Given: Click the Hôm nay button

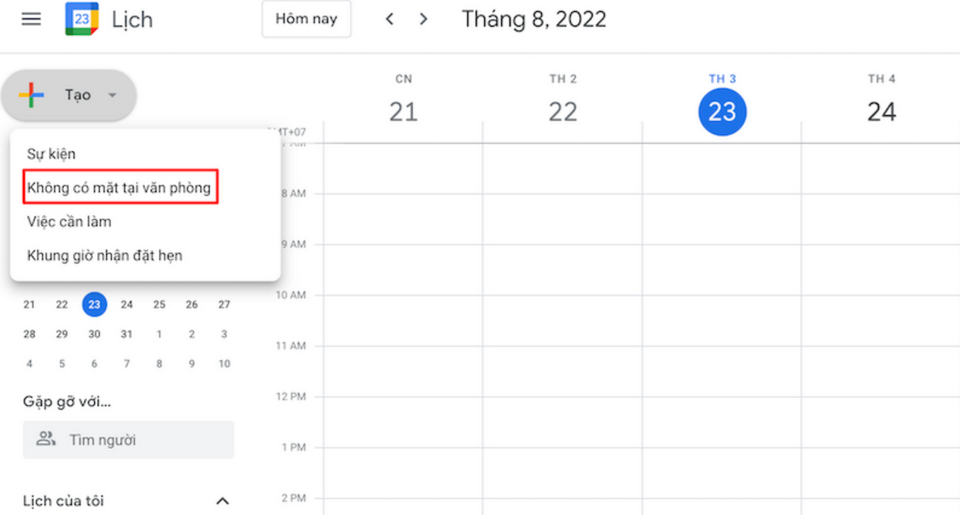Looking at the screenshot, I should [x=306, y=19].
